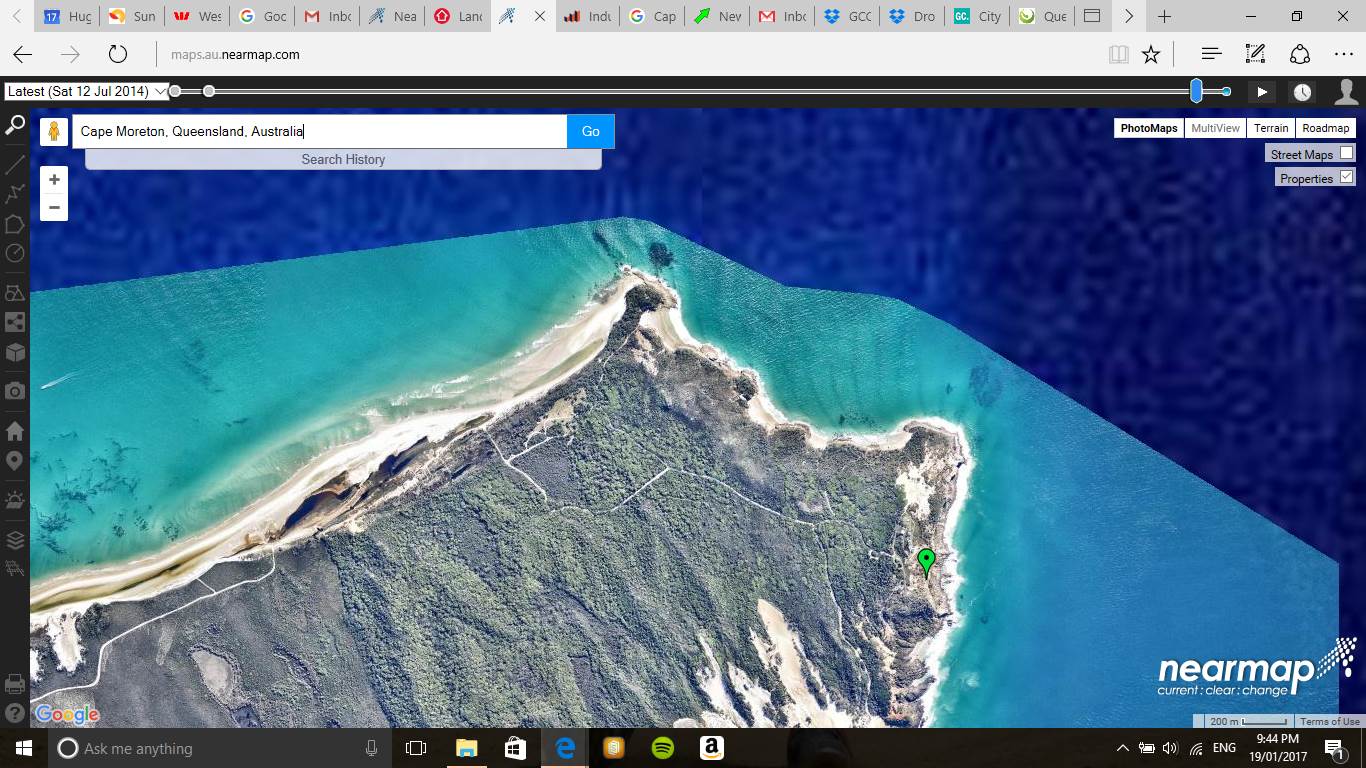Click the Street View pegman icon
The width and height of the screenshot is (1366, 768).
click(54, 132)
